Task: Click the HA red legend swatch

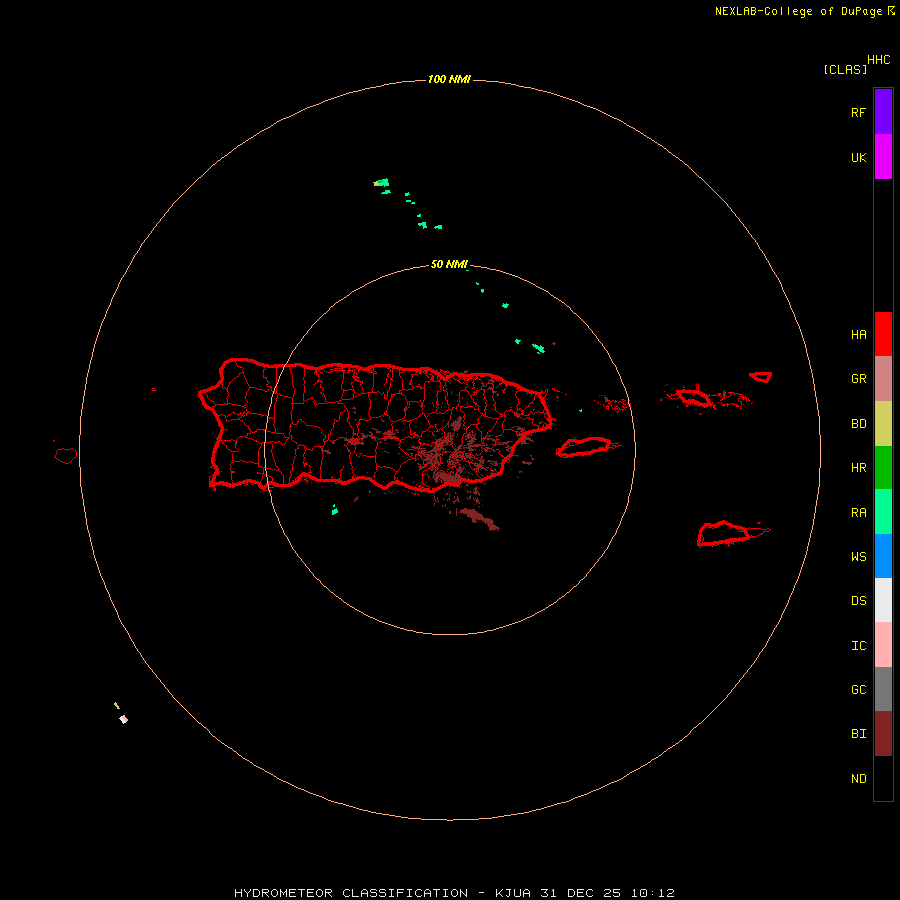Action: click(883, 334)
